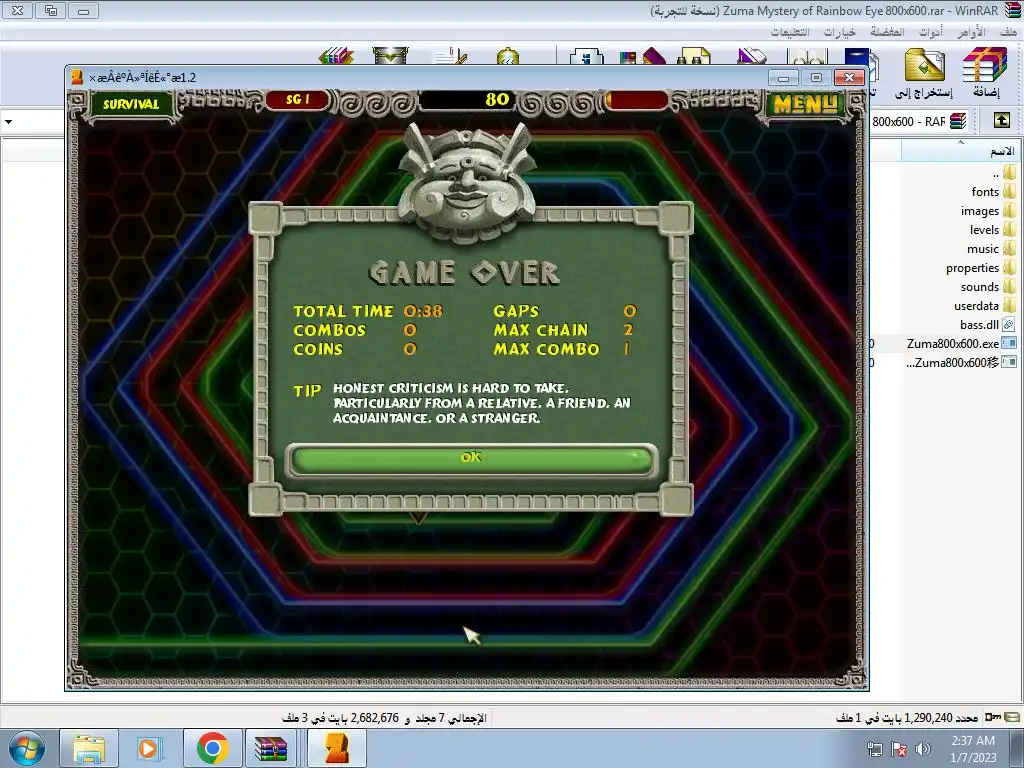Open the Tools (أدوات) menu
1024x768 pixels.
click(931, 31)
